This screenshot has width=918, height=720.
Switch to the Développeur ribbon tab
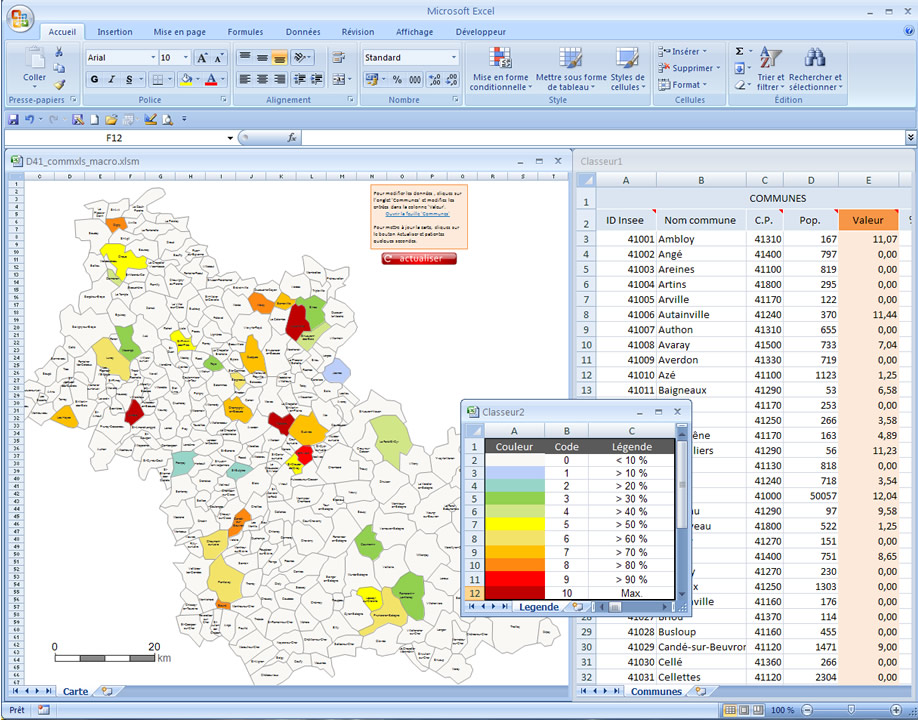481,32
